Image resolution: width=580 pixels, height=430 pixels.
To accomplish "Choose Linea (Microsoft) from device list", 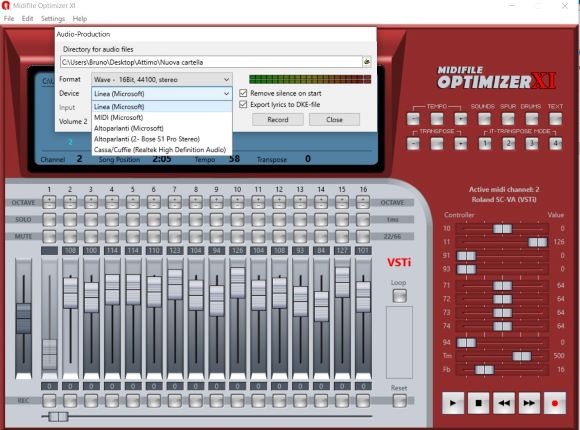I will [x=162, y=107].
